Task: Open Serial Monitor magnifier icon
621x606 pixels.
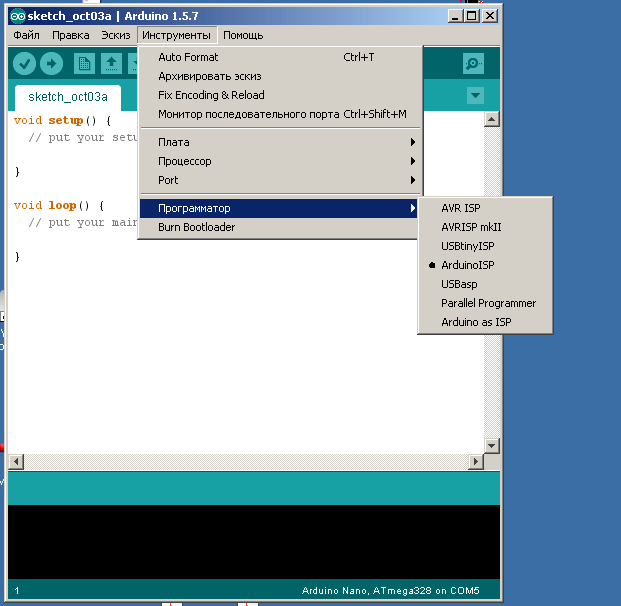Action: point(473,64)
